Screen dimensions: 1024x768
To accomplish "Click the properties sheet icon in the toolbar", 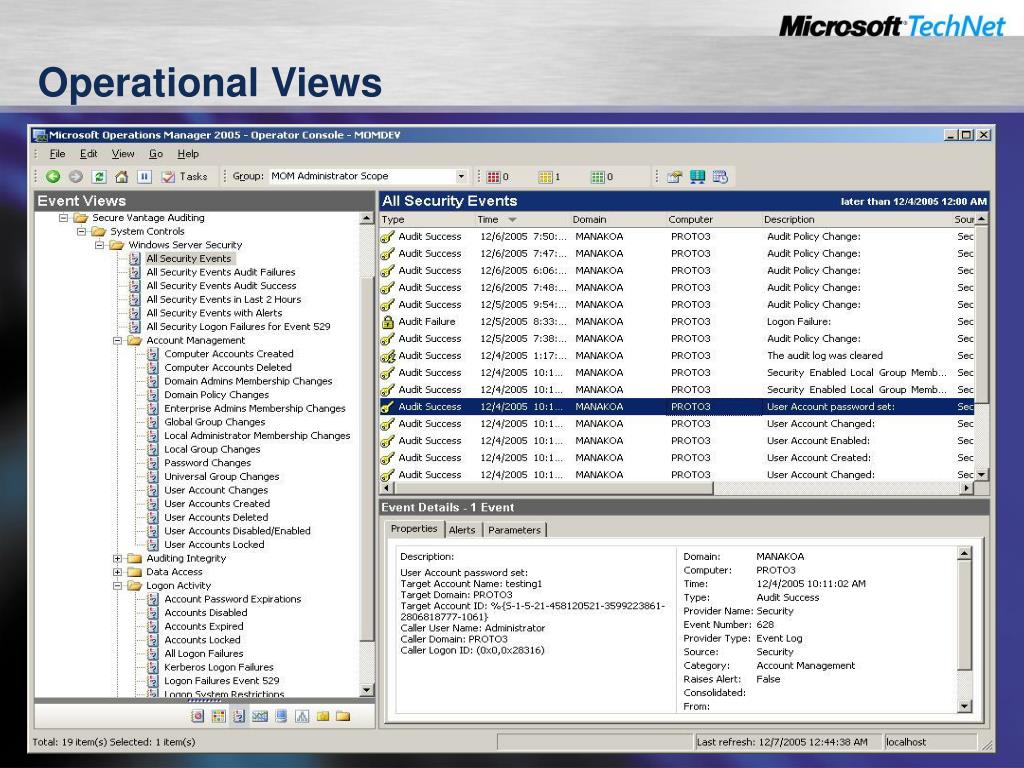I will point(675,176).
